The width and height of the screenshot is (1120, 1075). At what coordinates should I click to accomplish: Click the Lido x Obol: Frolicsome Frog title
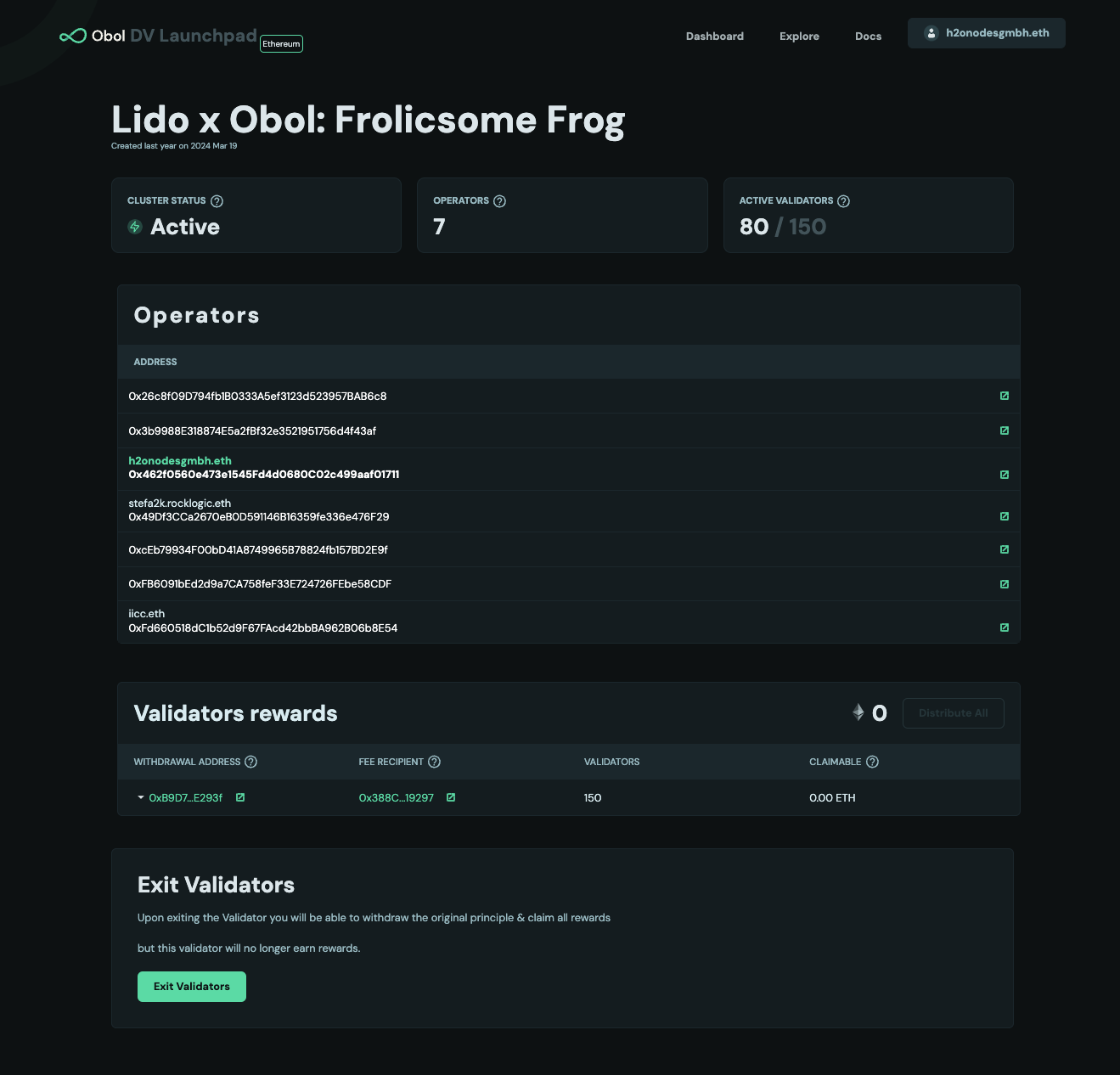(x=369, y=120)
